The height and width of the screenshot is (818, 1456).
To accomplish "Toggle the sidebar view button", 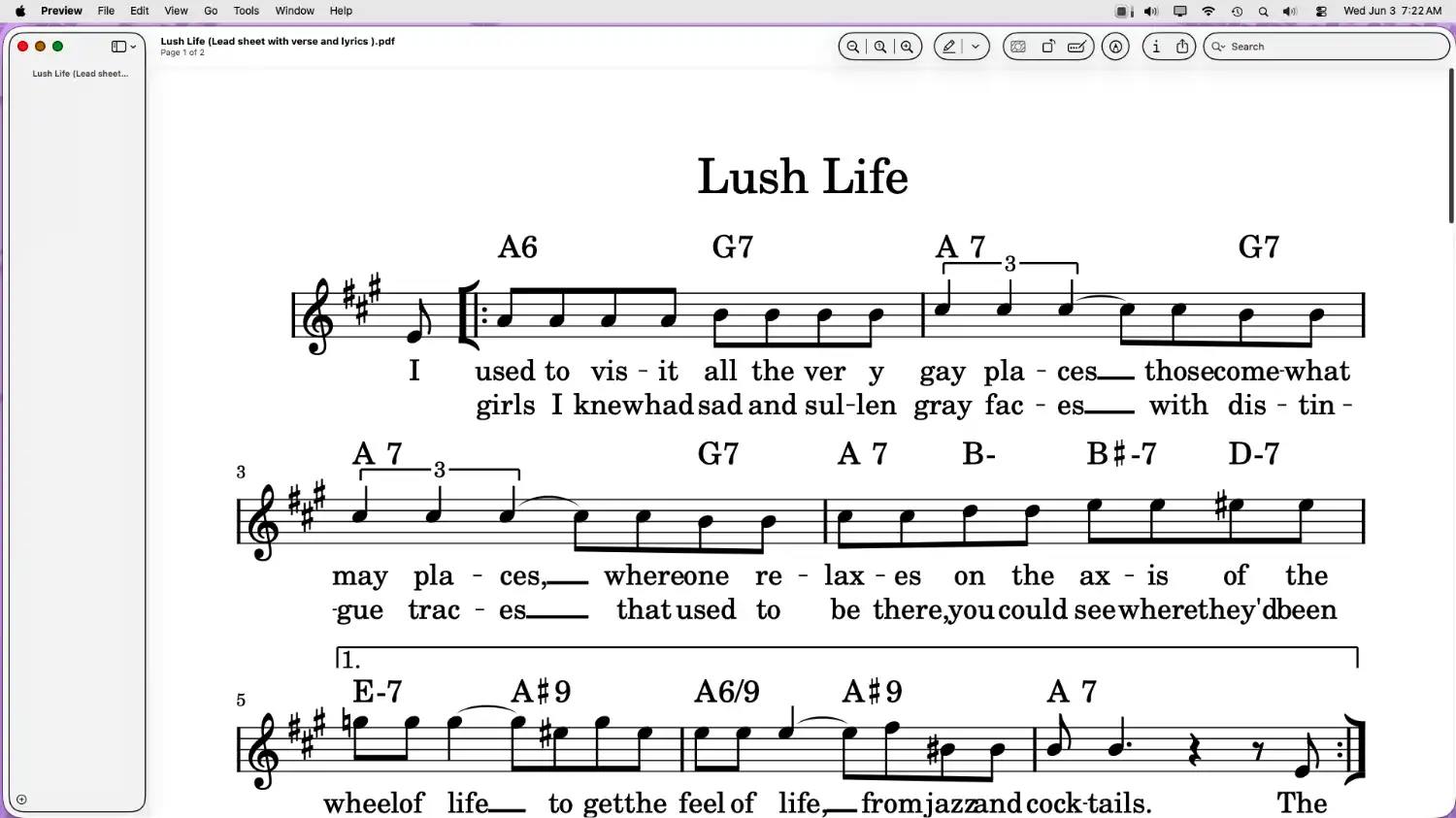I will (118, 47).
